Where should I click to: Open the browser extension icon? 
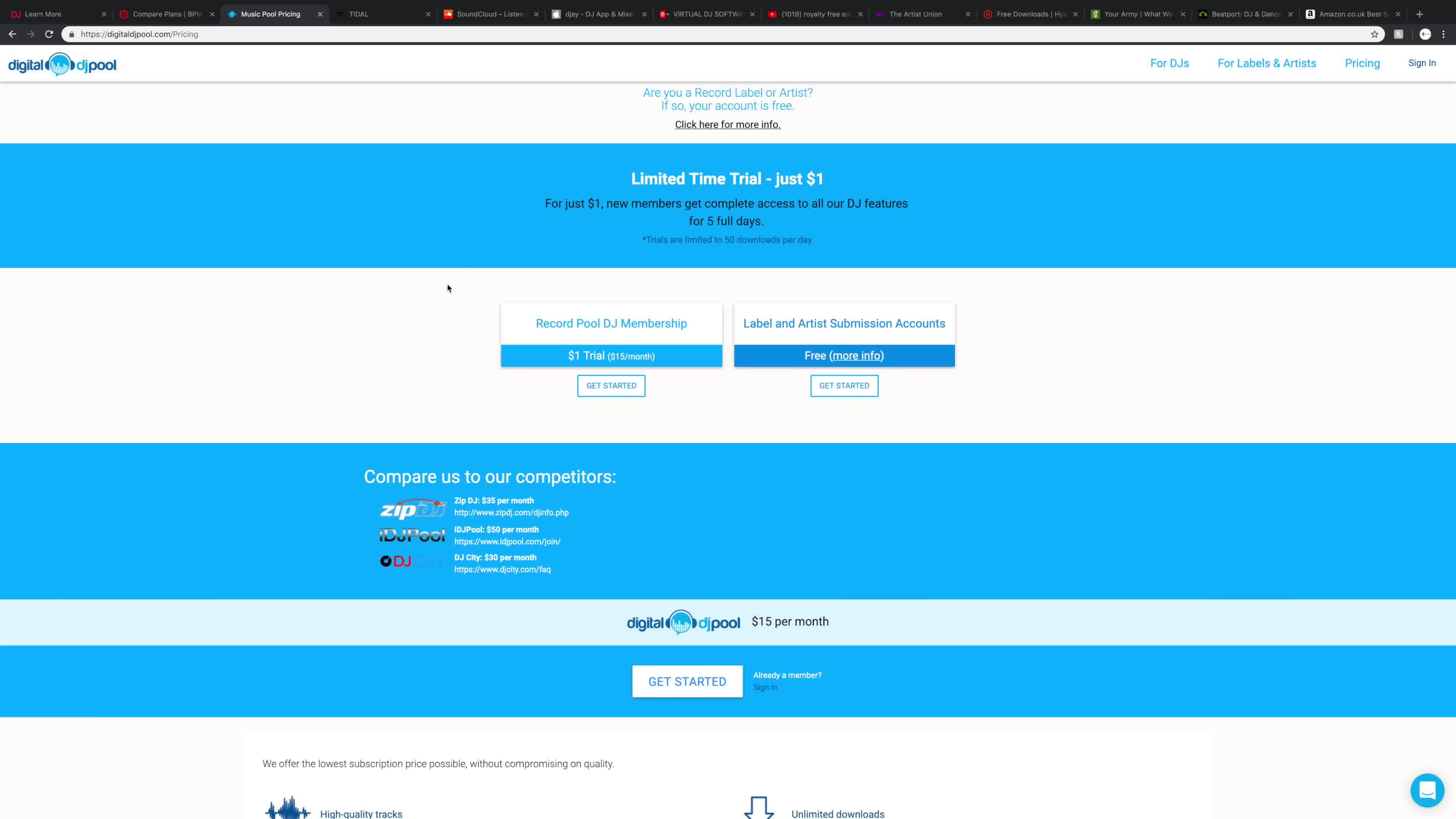coord(1398,35)
